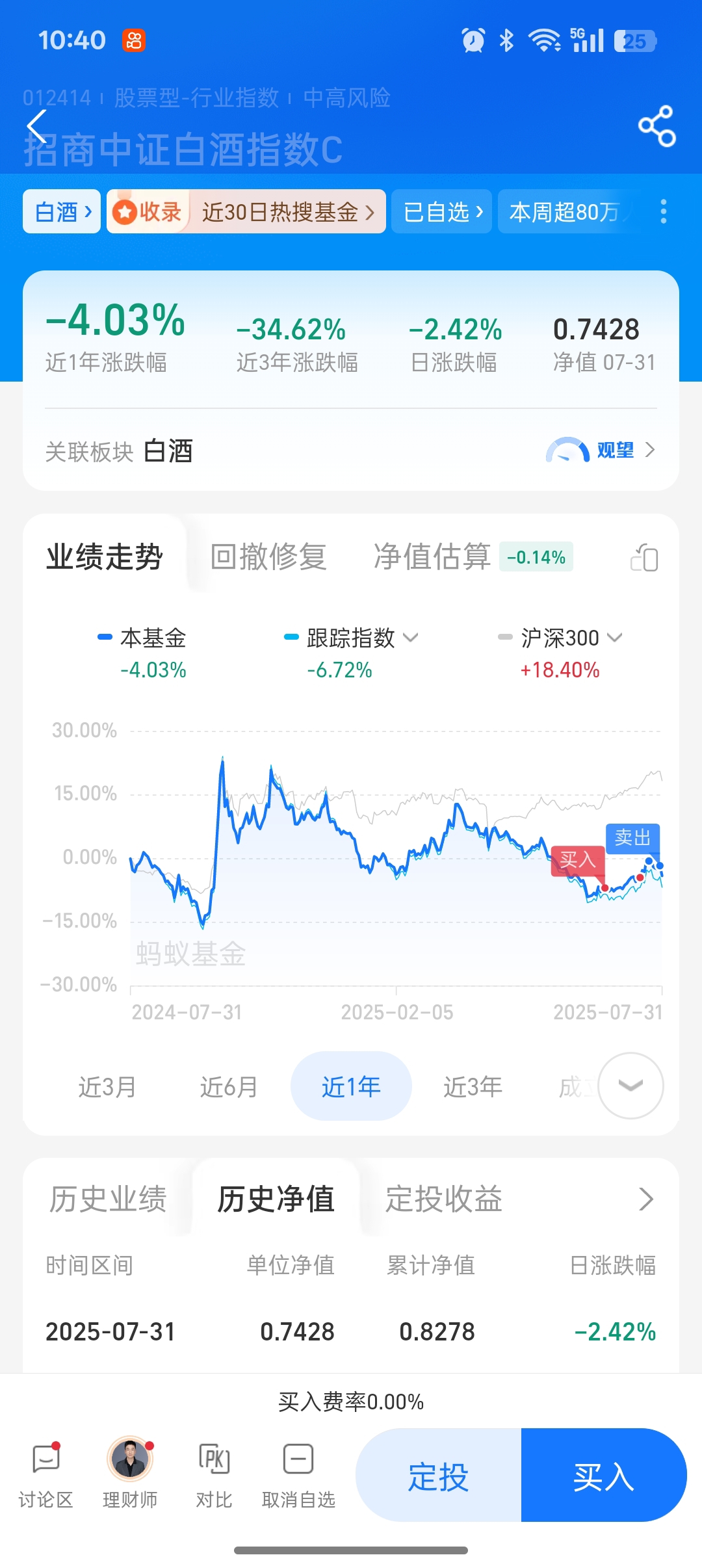Switch to the 回撤修复 tab
702x1568 pixels.
point(268,557)
